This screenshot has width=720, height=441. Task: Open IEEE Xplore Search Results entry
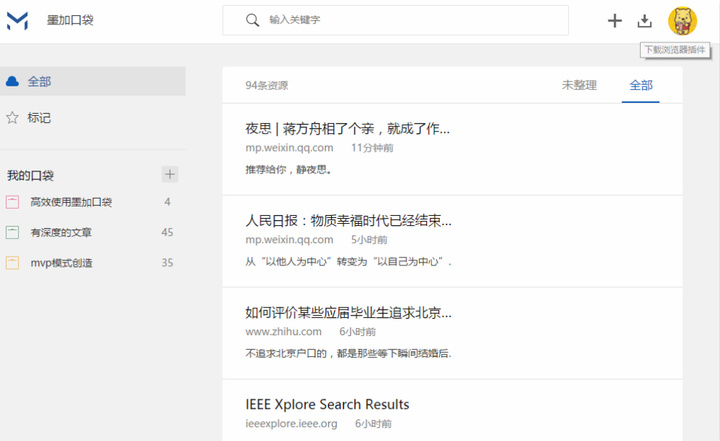click(x=327, y=404)
